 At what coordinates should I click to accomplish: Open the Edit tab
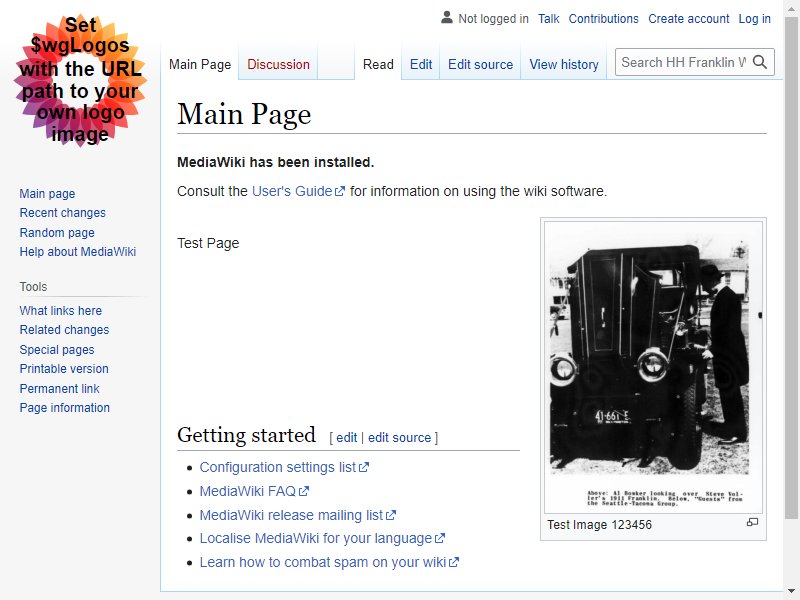(x=421, y=64)
